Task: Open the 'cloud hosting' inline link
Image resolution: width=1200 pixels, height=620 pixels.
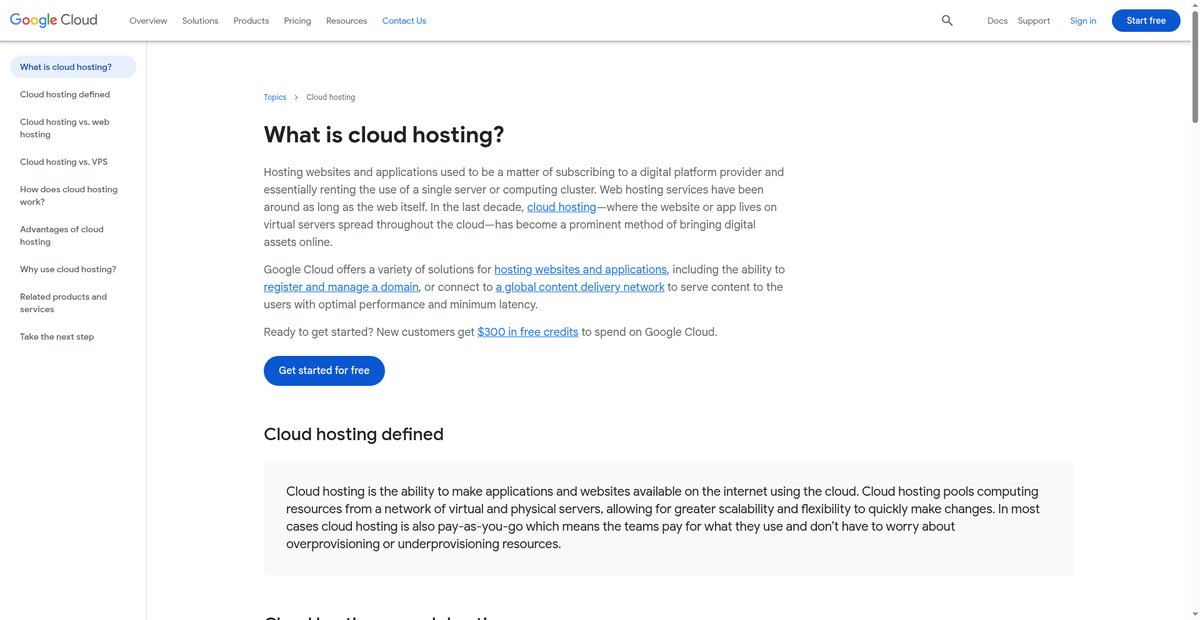Action: tap(561, 207)
